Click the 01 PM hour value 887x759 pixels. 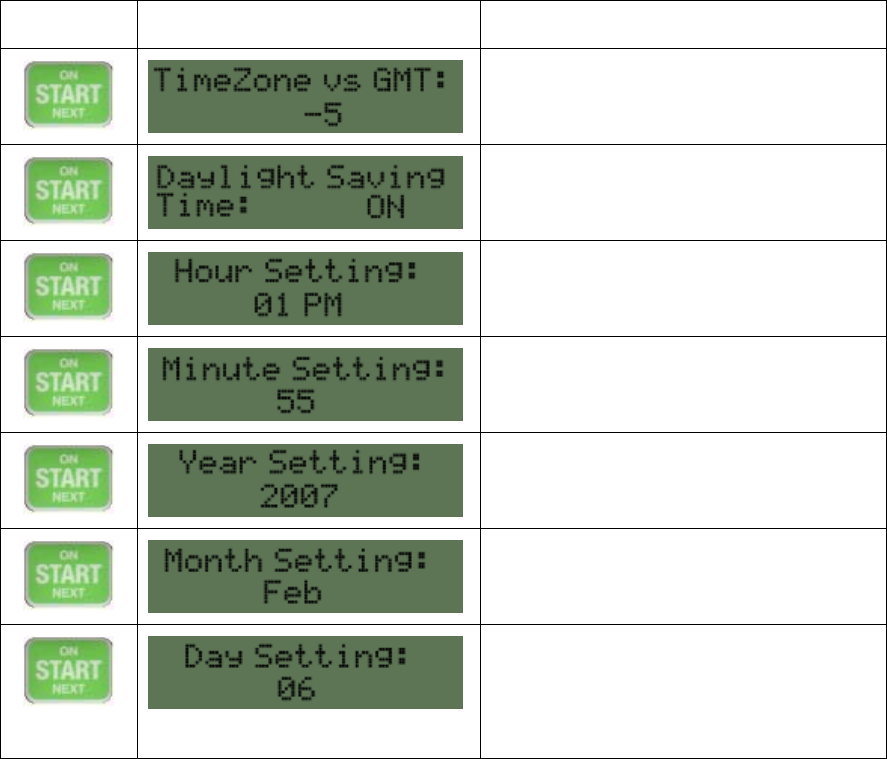point(297,305)
